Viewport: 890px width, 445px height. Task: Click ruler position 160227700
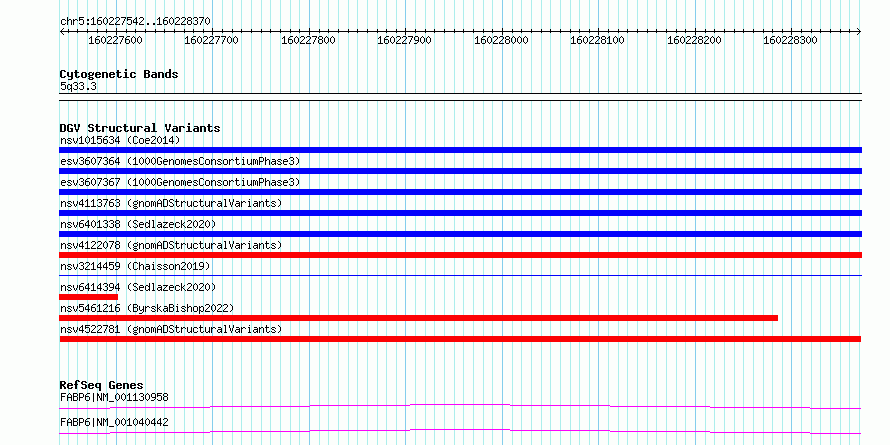212,40
